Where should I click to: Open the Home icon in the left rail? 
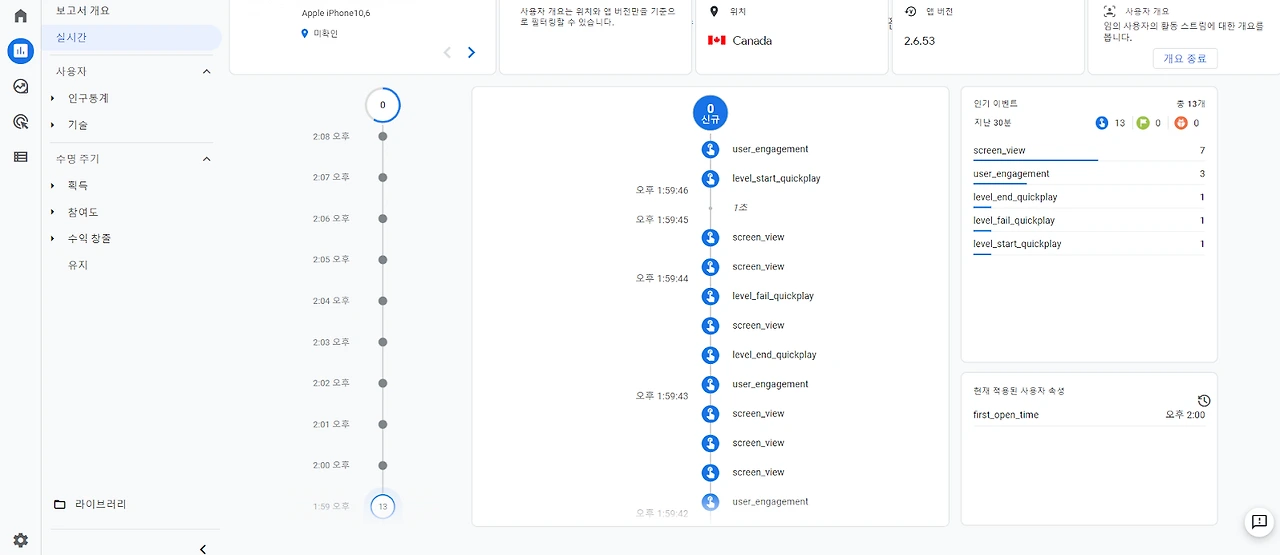[x=20, y=16]
